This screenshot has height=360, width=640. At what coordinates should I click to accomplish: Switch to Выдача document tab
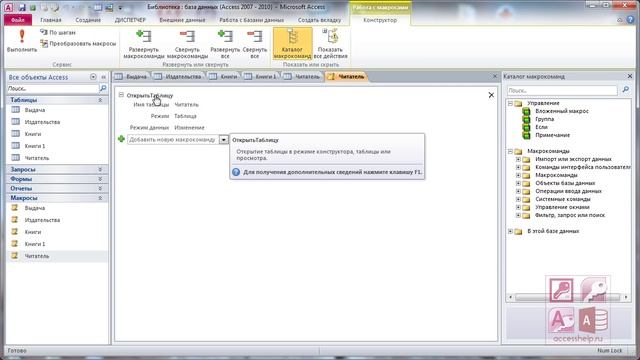132,77
